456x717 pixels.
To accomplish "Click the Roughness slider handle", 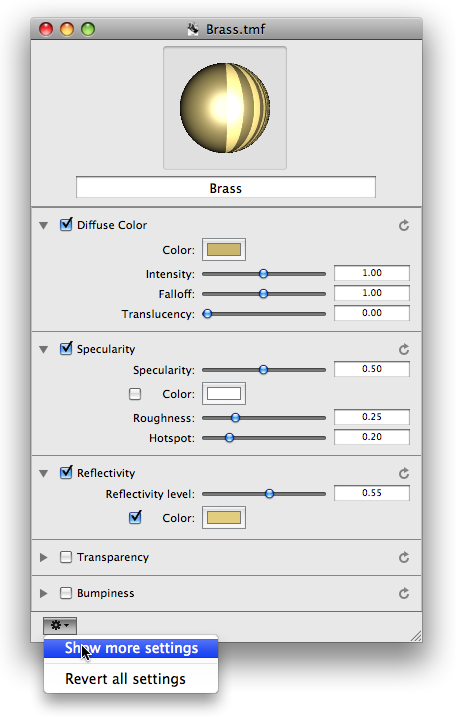I will click(235, 417).
